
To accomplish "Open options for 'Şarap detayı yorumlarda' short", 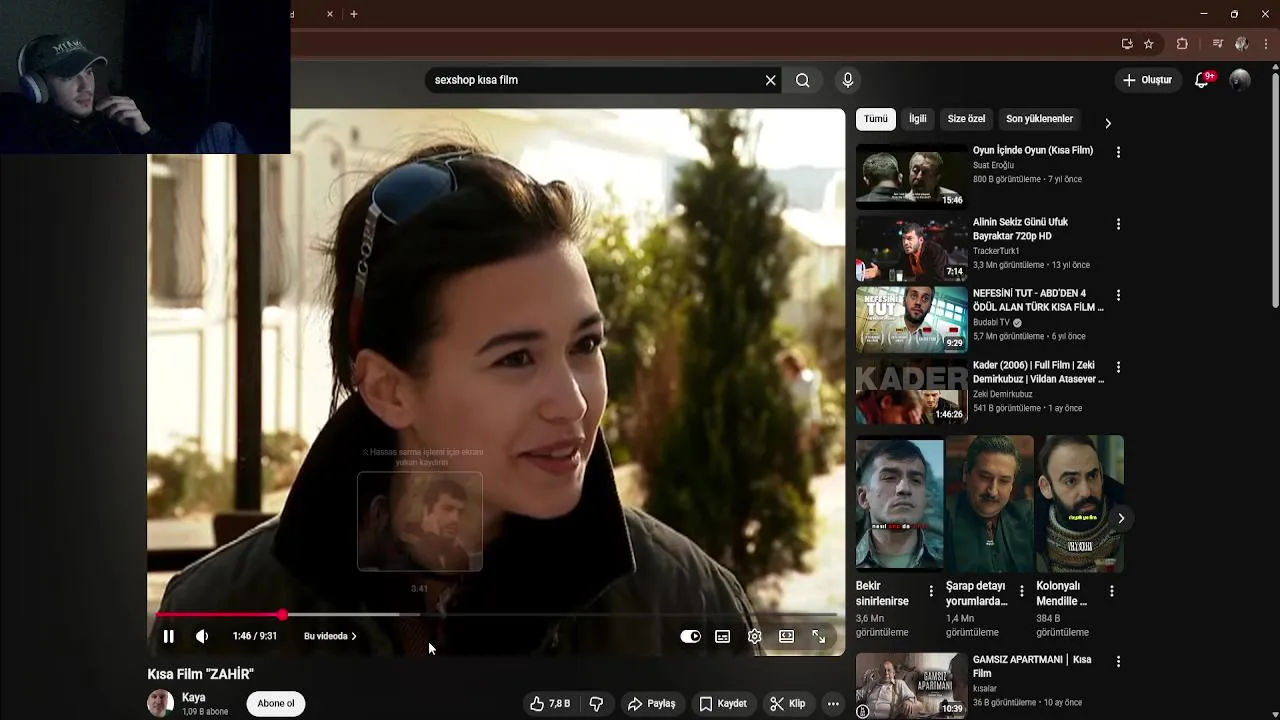I will (x=1021, y=591).
